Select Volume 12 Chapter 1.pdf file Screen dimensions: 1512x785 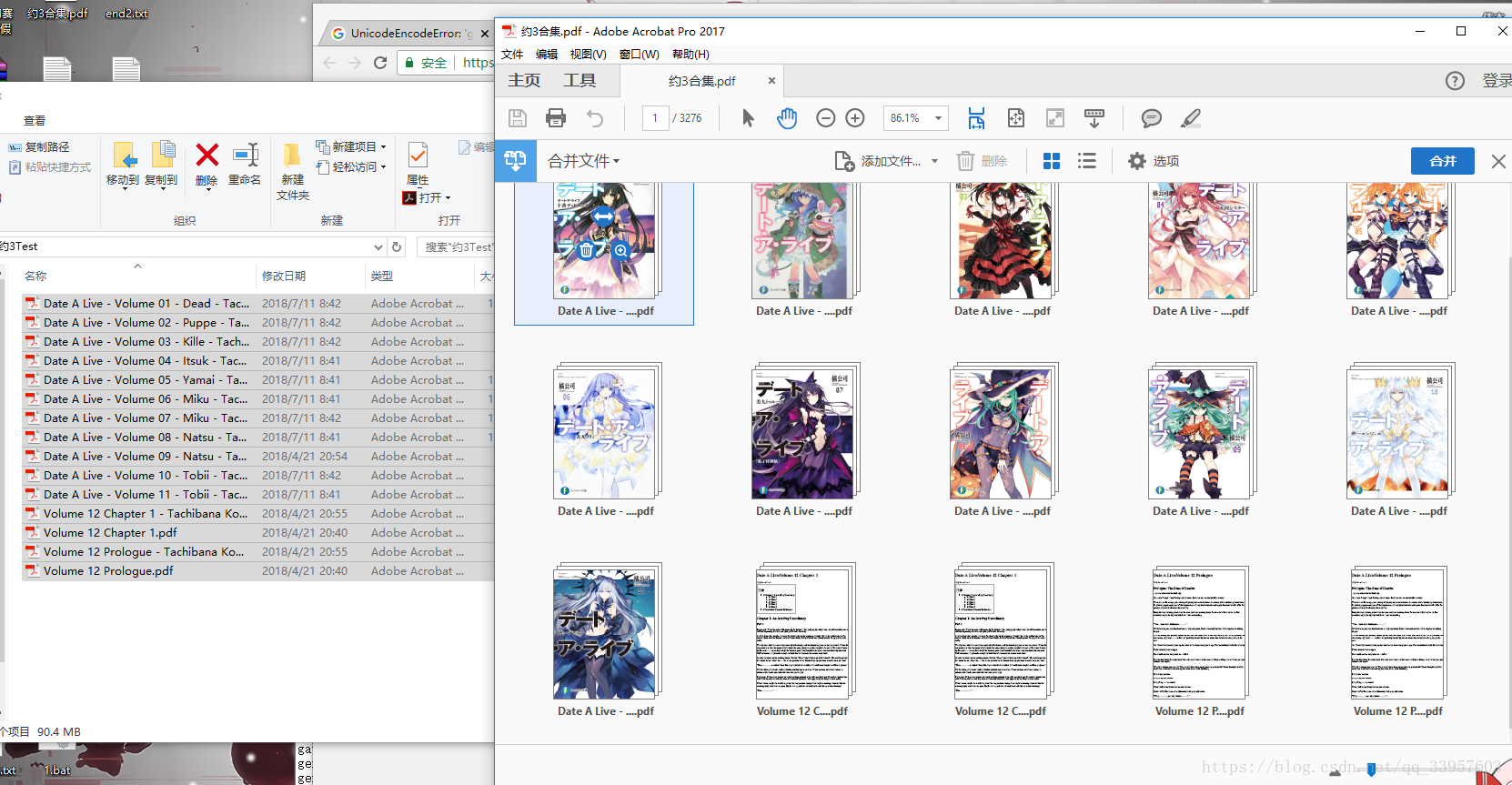[x=257, y=532]
